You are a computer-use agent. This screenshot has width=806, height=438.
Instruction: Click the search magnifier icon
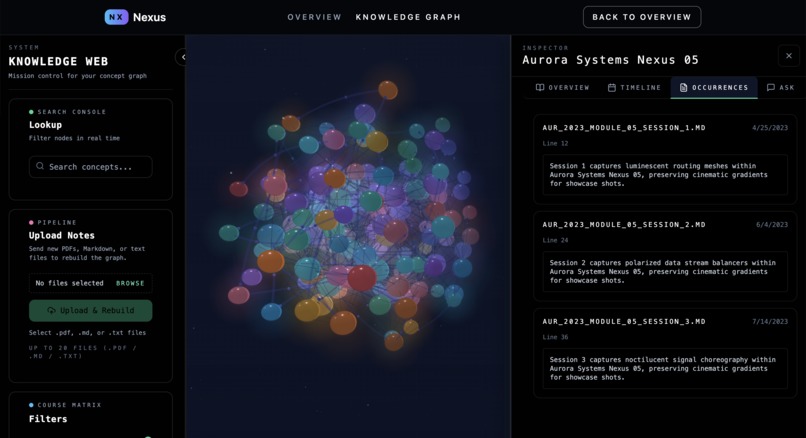point(40,166)
